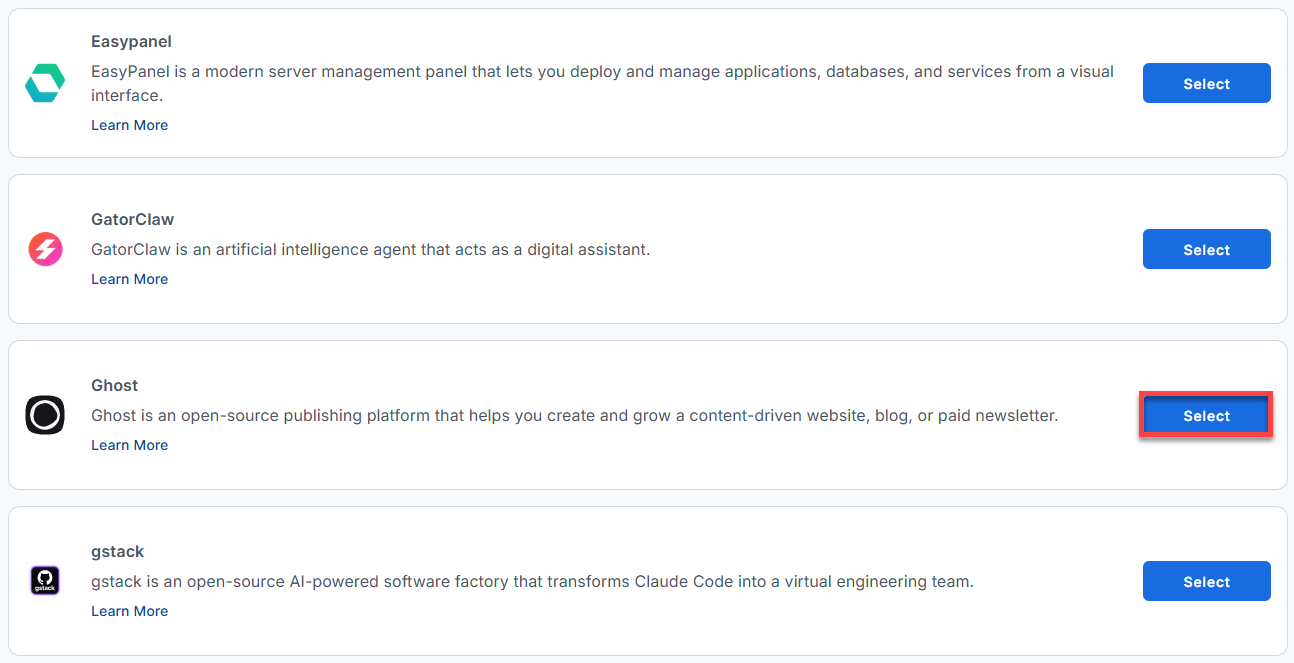
Task: Select the GatorClaw application
Action: point(1206,249)
